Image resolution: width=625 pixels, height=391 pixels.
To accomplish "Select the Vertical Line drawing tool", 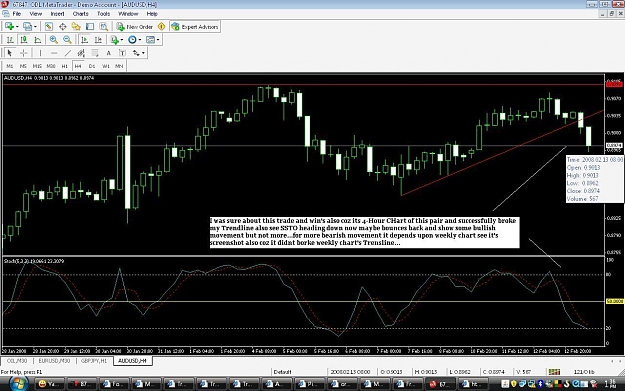I will tap(40, 53).
